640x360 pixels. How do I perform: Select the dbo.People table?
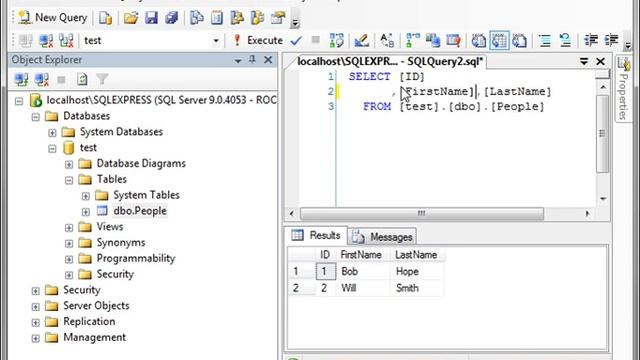pyautogui.click(x=140, y=211)
